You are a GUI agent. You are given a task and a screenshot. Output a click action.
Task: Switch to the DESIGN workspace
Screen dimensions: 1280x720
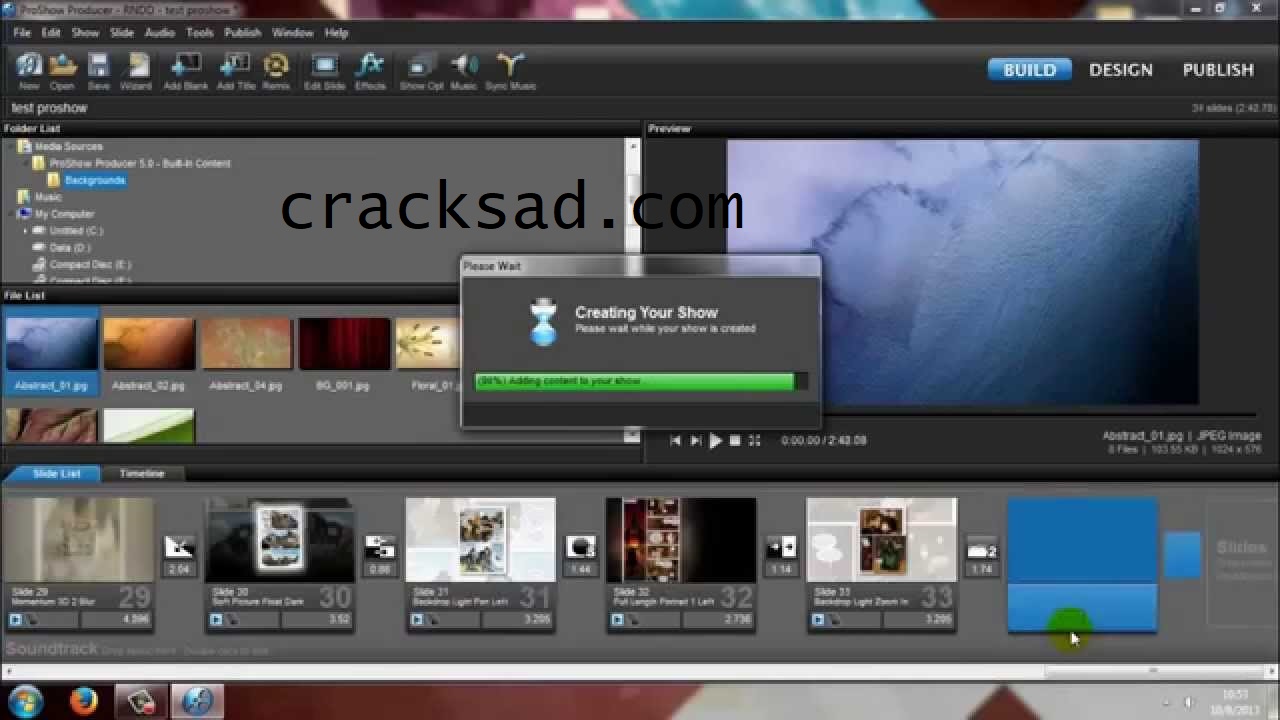click(1121, 70)
